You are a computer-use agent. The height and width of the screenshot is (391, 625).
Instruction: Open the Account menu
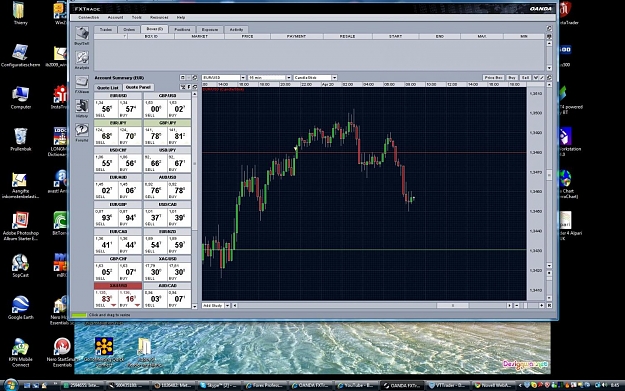tap(115, 18)
